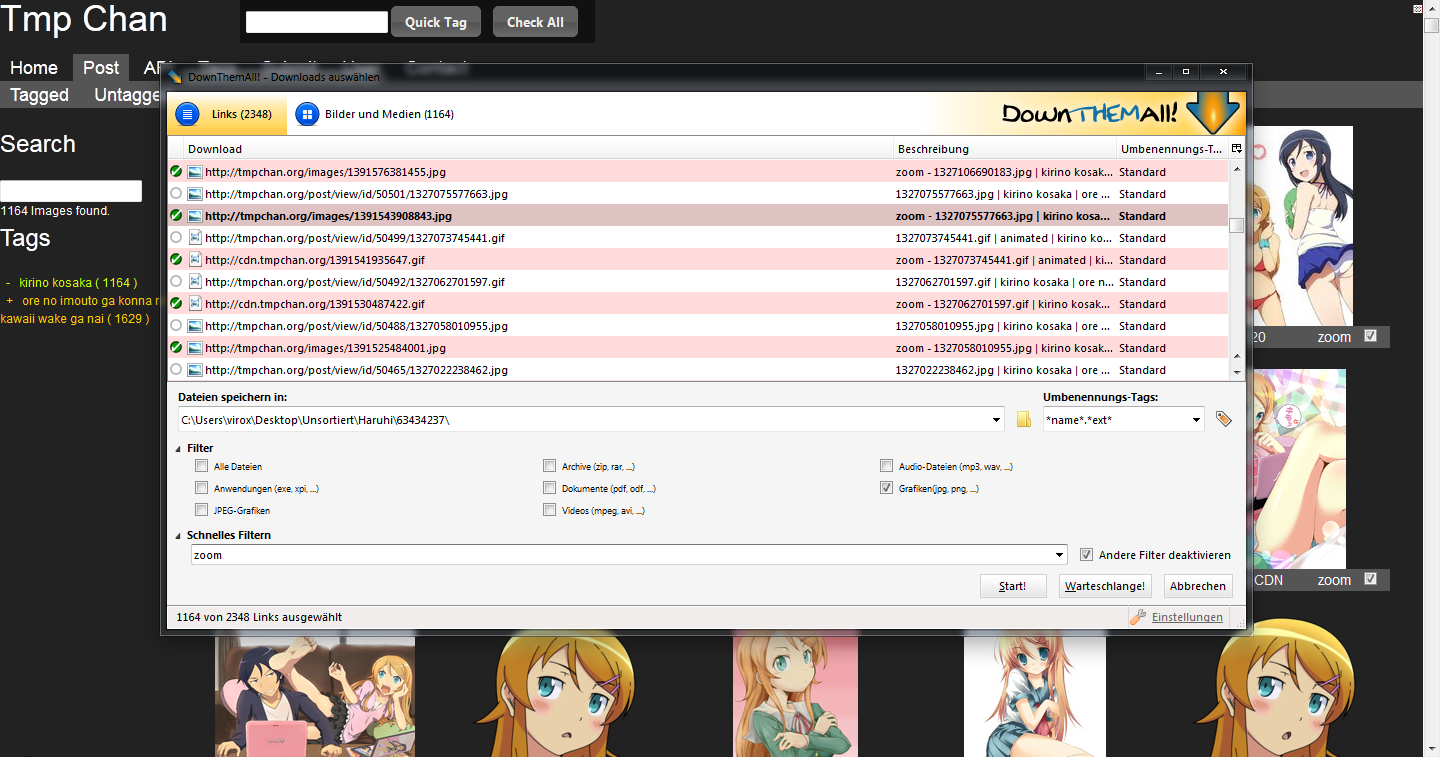
Task: Click the download list scroll-down arrow
Action: (x=1237, y=372)
